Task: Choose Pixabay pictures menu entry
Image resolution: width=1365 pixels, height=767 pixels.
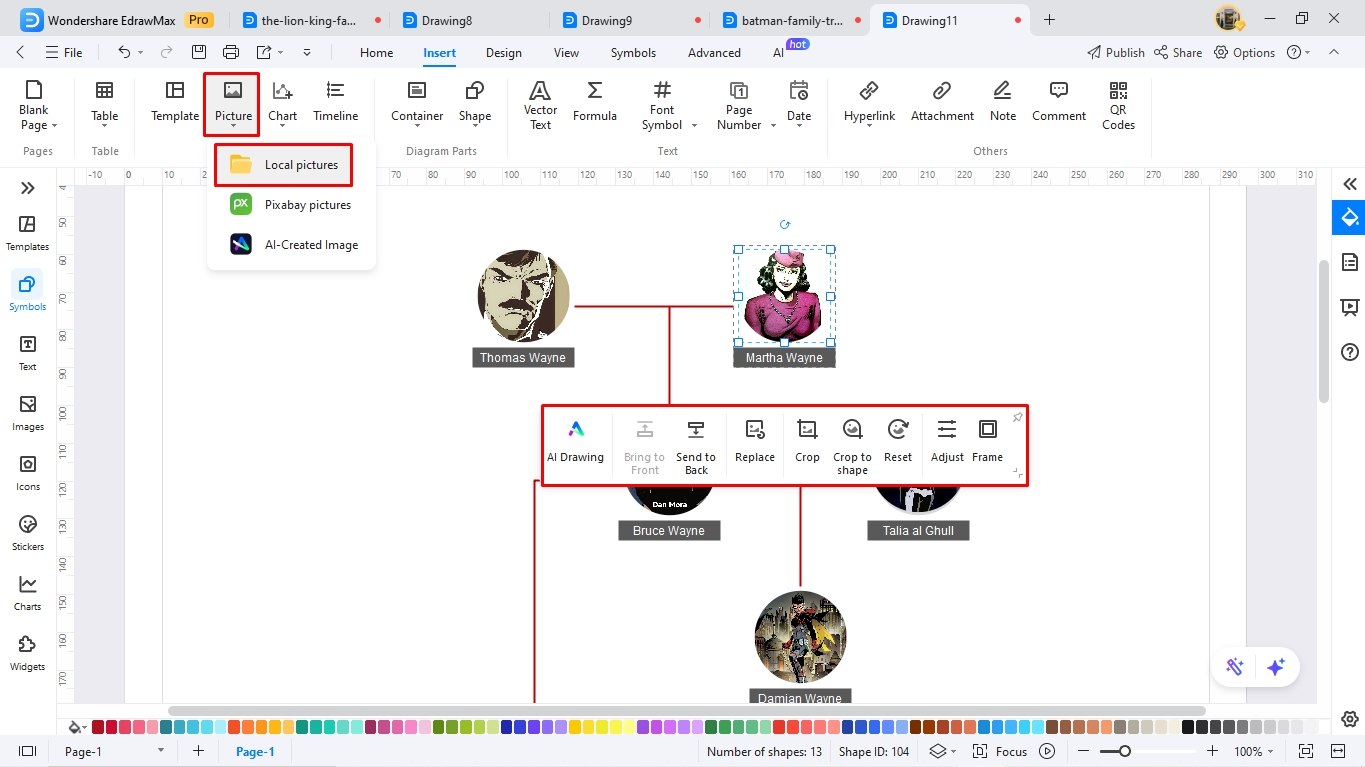Action: point(291,205)
